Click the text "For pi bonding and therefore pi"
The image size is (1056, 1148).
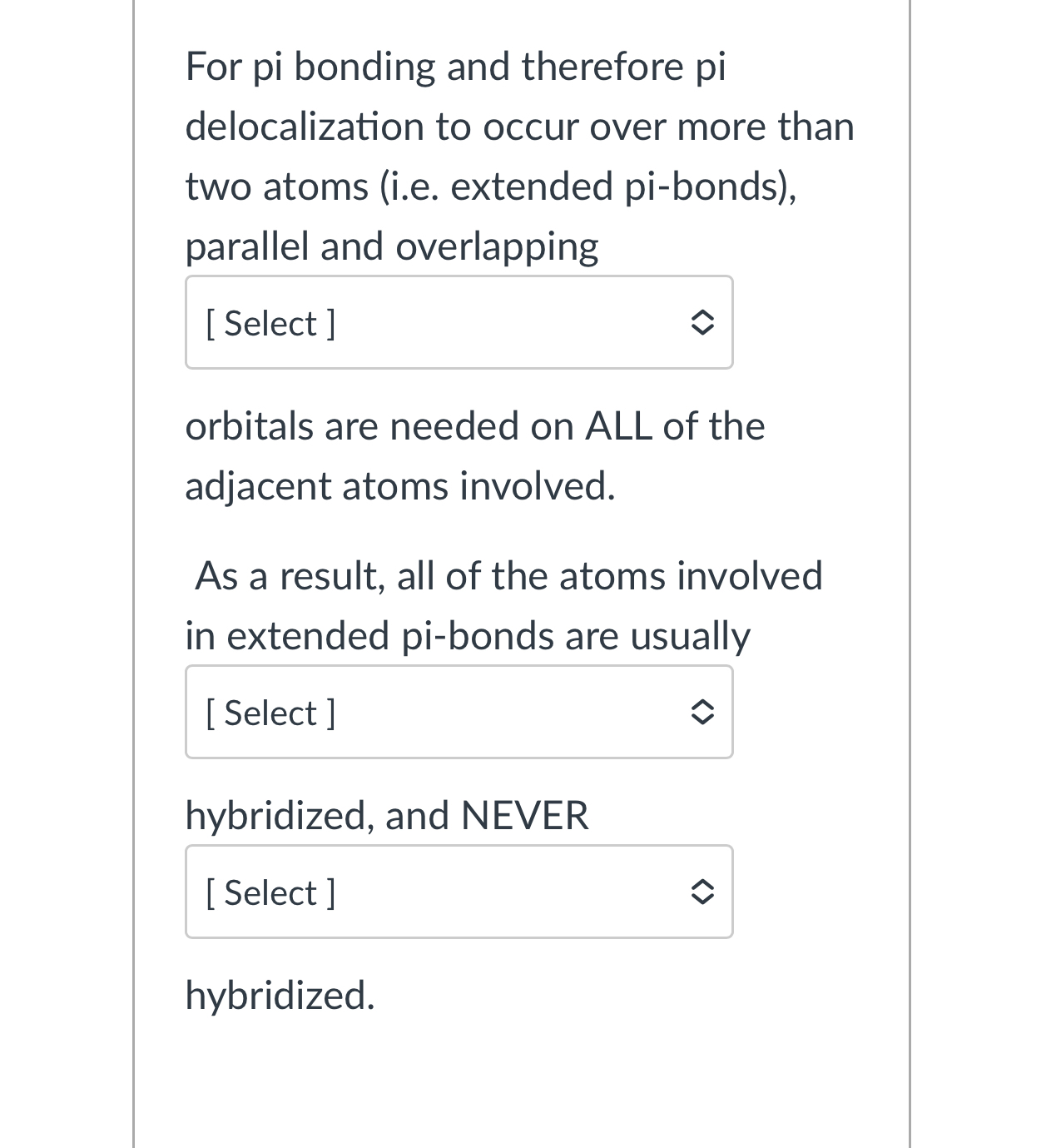point(455,67)
